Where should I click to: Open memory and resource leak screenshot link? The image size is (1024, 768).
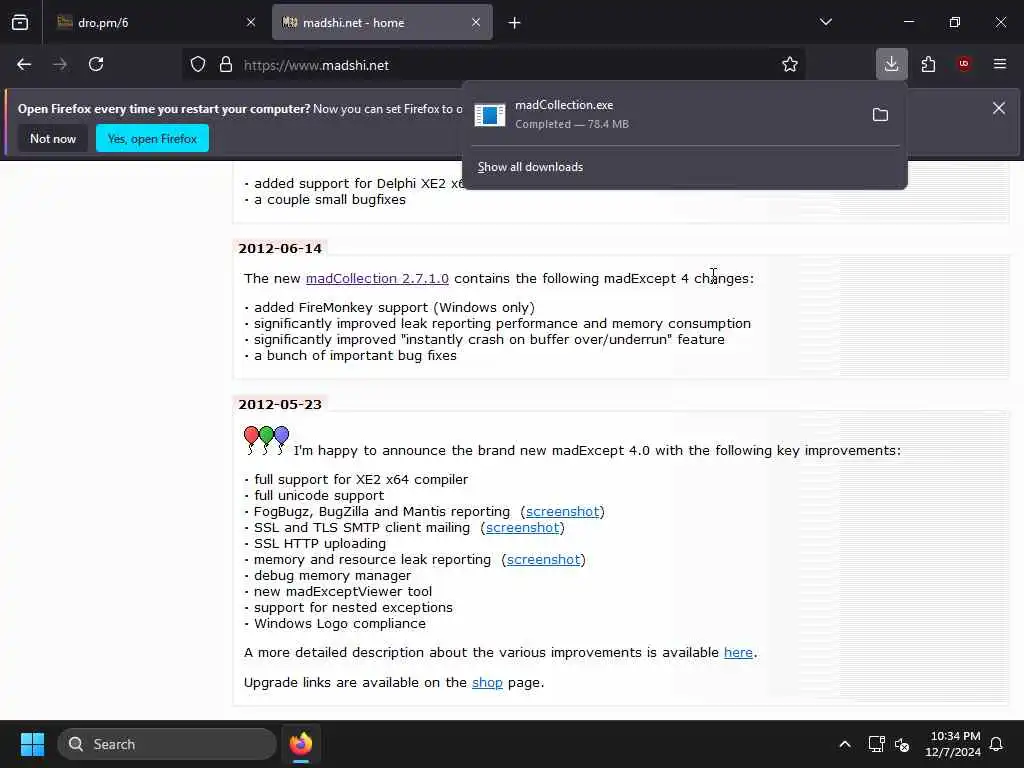(543, 560)
